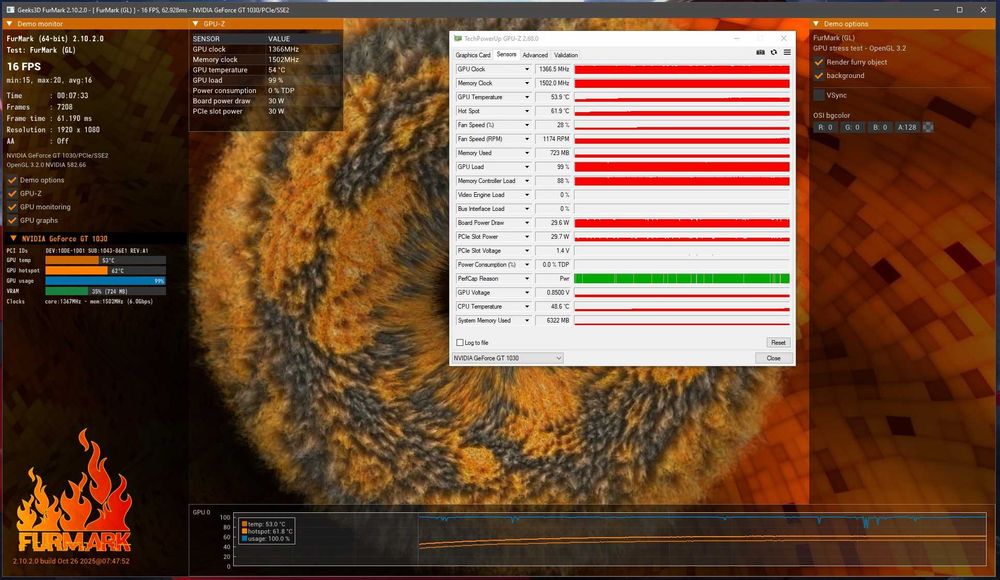Viewport: 1000px width, 580px height.
Task: Click the GPU-Z app icon in title bar
Action: click(457, 38)
